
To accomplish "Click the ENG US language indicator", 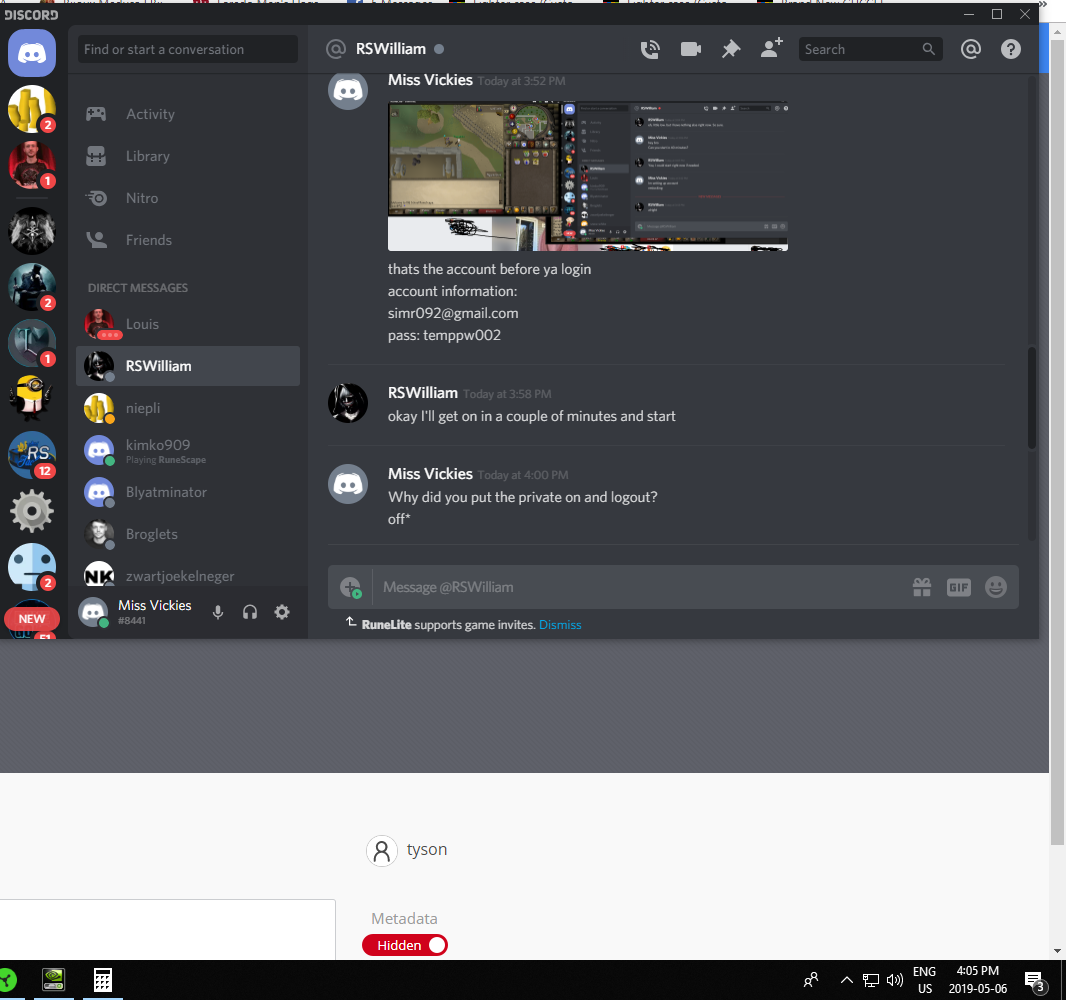I will tap(925, 980).
